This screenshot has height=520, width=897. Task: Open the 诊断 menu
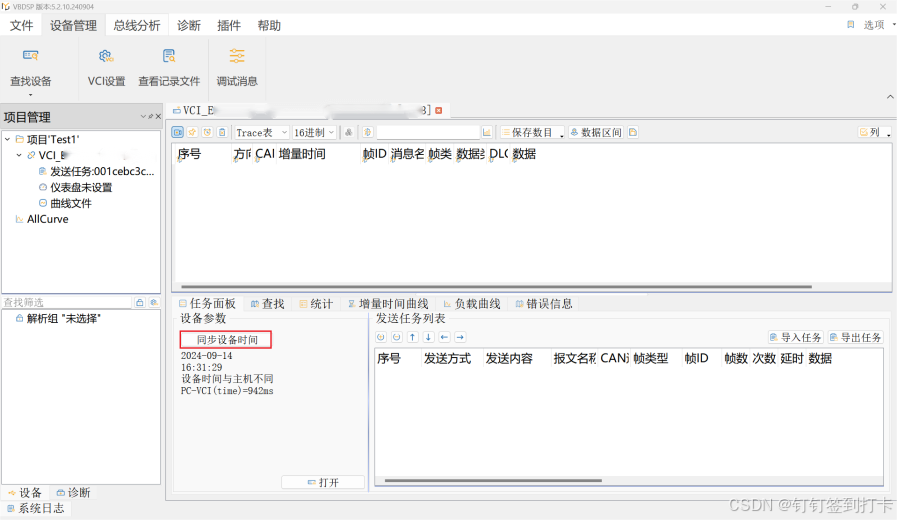click(x=189, y=26)
